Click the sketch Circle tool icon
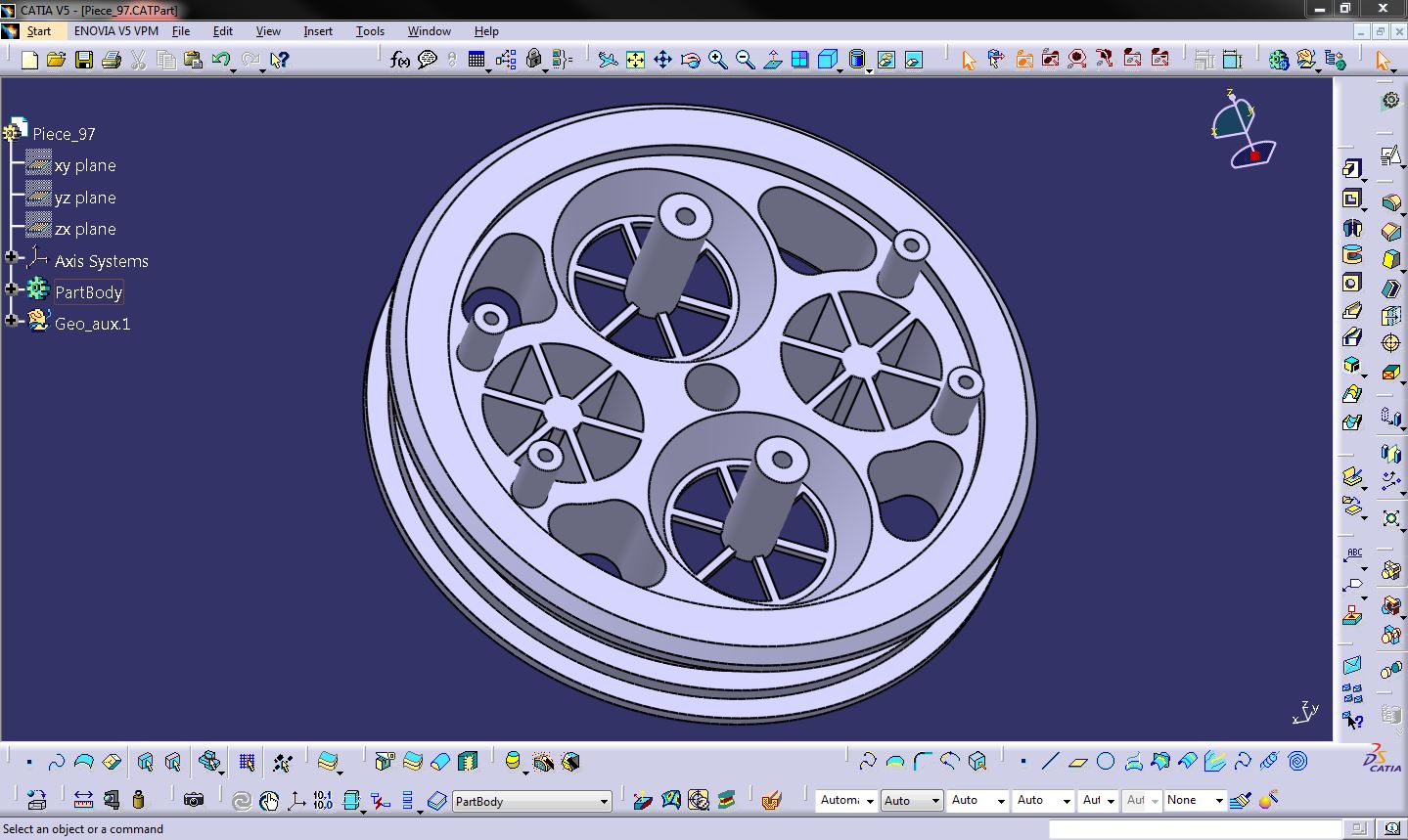 coord(1106,761)
